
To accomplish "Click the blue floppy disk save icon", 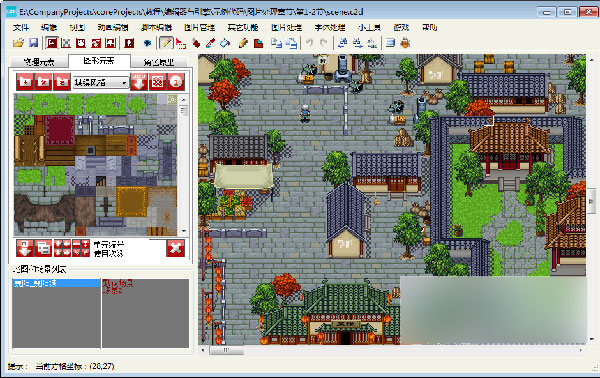I will coord(33,43).
